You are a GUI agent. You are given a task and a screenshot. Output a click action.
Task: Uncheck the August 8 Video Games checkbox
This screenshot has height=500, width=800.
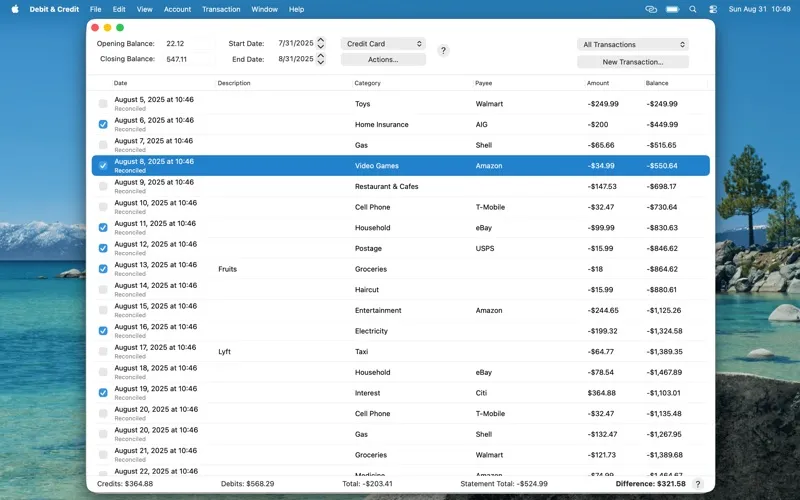(x=103, y=165)
